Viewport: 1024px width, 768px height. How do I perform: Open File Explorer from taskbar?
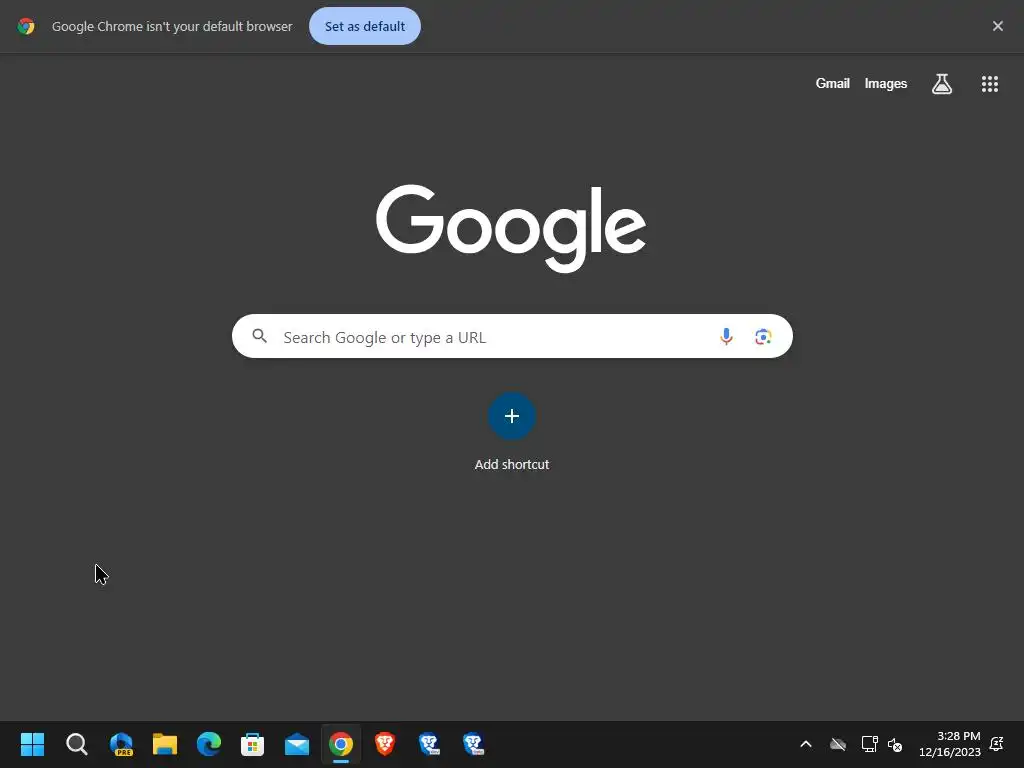point(165,744)
